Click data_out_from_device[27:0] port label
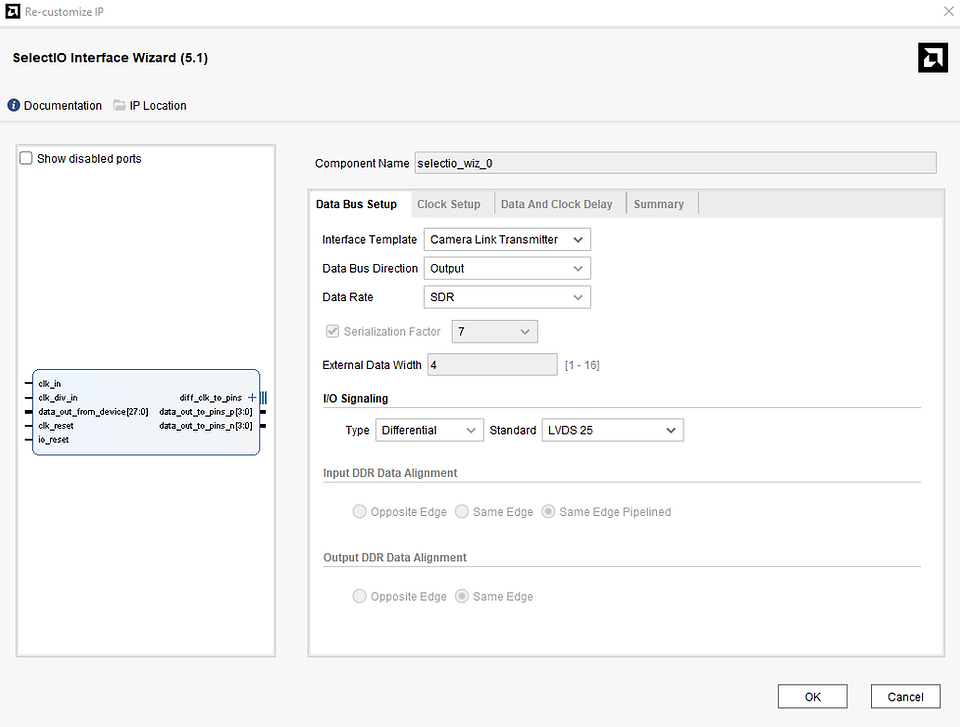 (x=93, y=412)
